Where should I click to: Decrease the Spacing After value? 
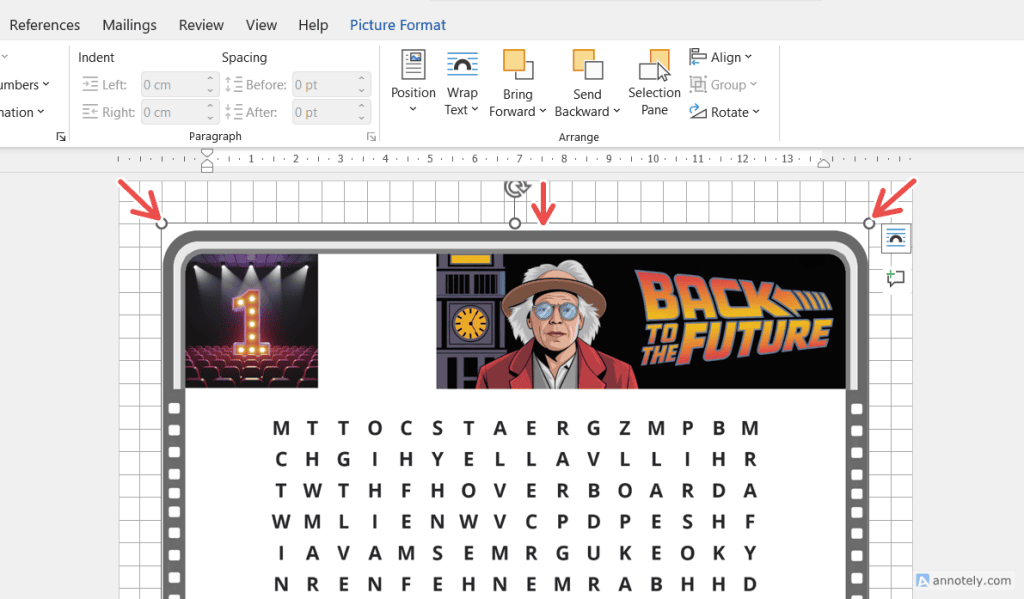tap(362, 118)
